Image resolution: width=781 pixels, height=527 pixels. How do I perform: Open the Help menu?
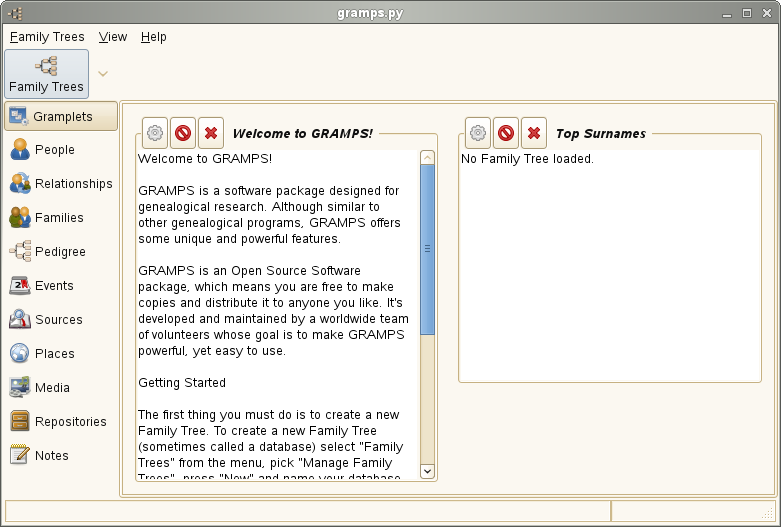153,37
